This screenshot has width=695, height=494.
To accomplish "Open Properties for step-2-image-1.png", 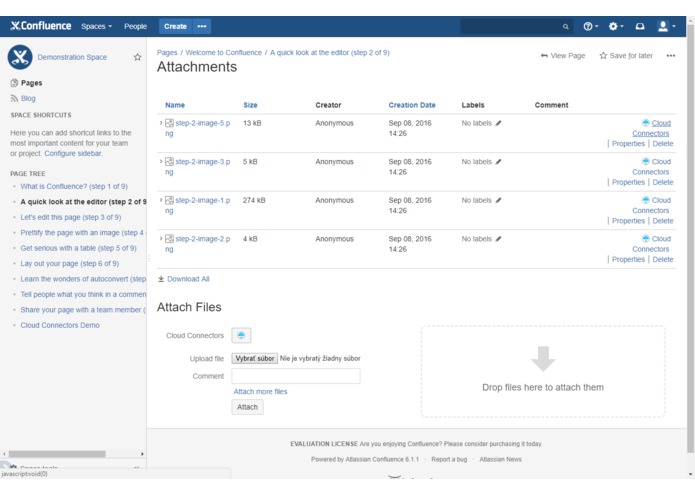I will pos(628,221).
